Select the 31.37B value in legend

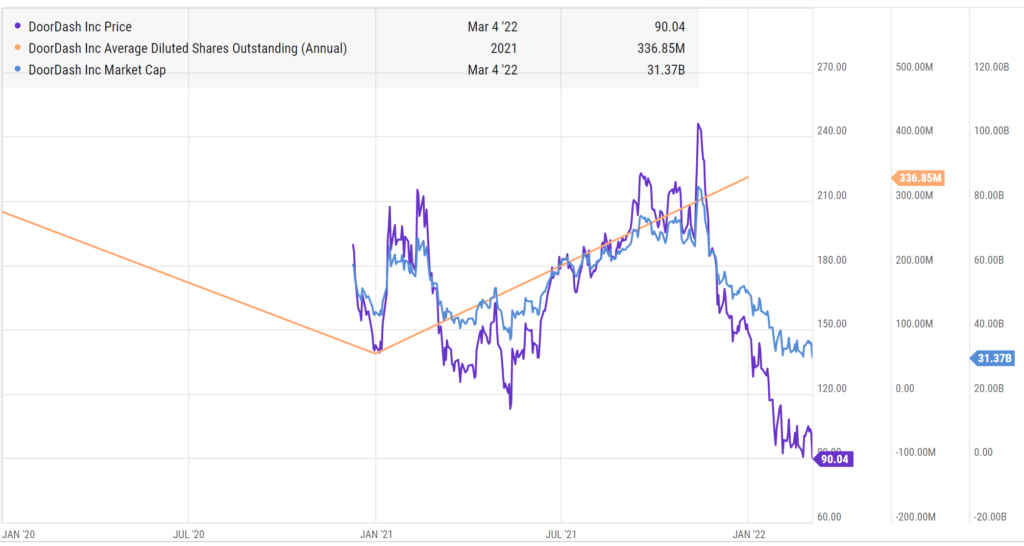[665, 70]
